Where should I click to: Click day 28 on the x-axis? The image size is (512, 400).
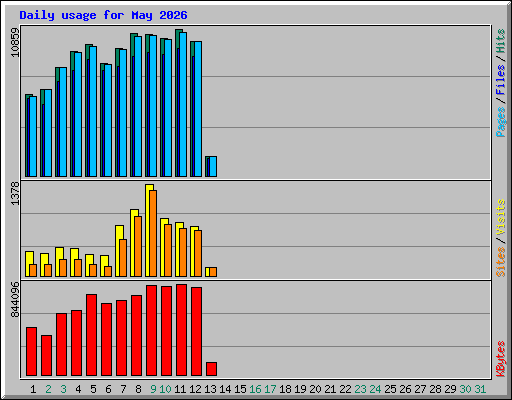coord(435,389)
